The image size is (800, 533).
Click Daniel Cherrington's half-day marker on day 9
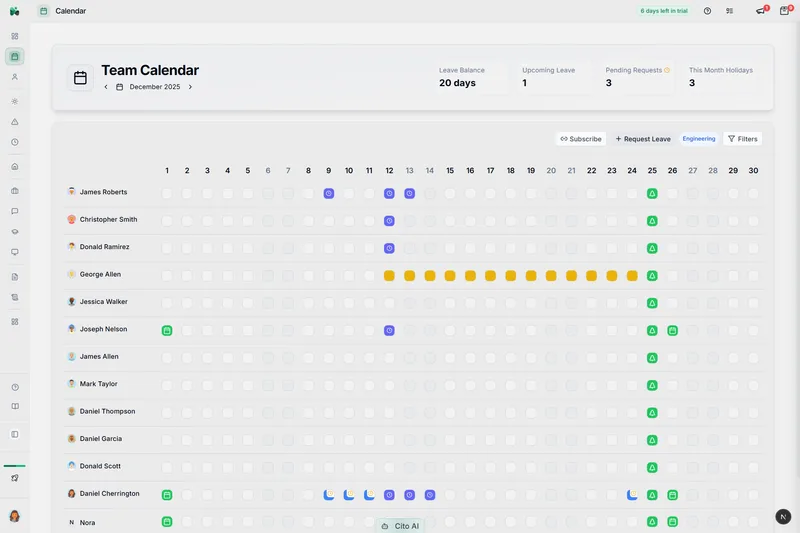point(329,495)
